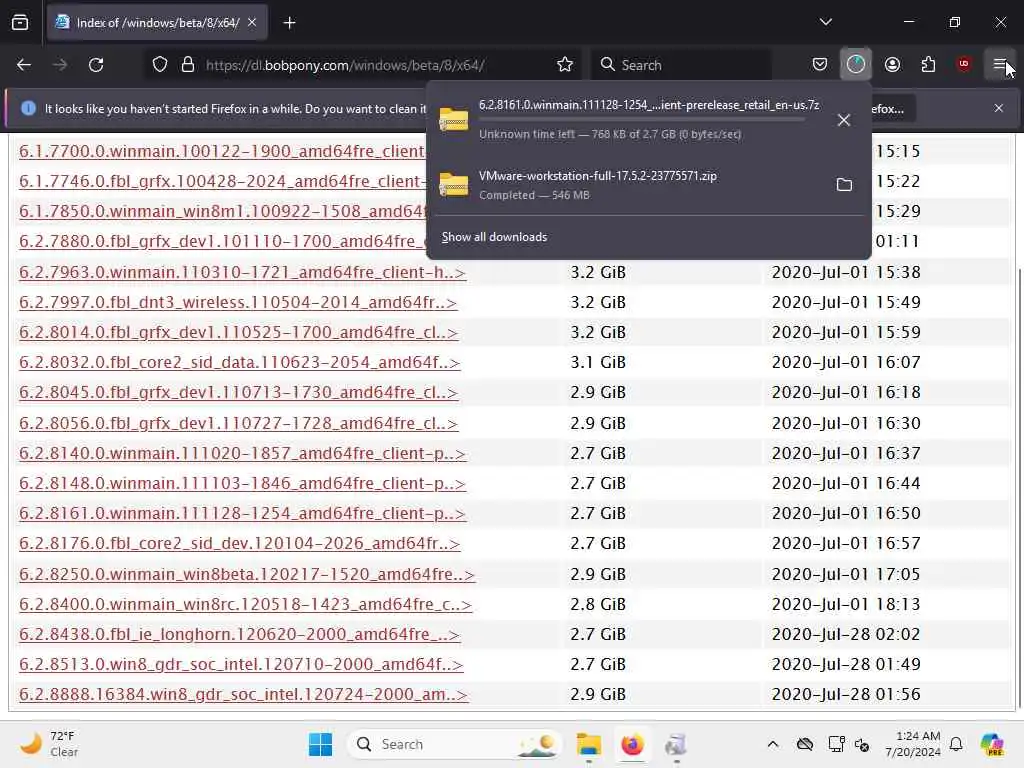Bookmark this page with star icon
Viewport: 1024px width, 768px height.
point(565,65)
